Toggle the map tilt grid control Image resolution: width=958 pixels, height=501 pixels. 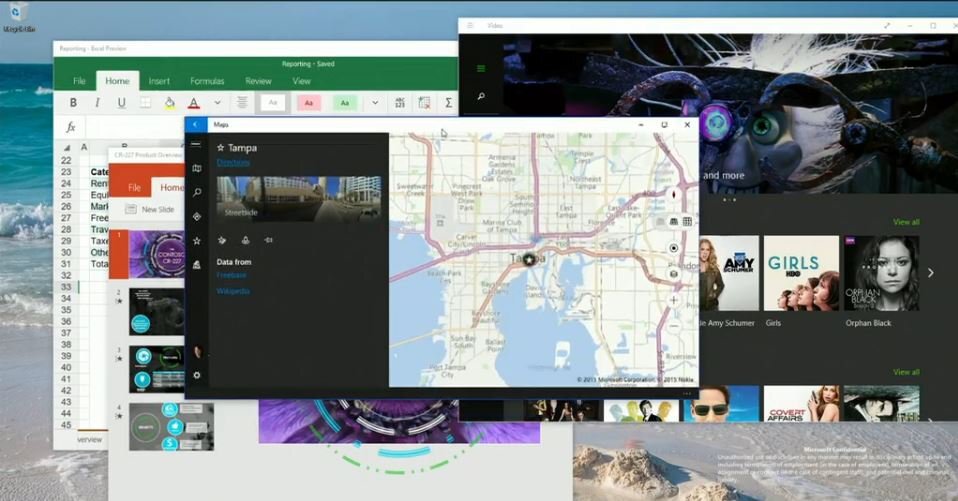(687, 221)
